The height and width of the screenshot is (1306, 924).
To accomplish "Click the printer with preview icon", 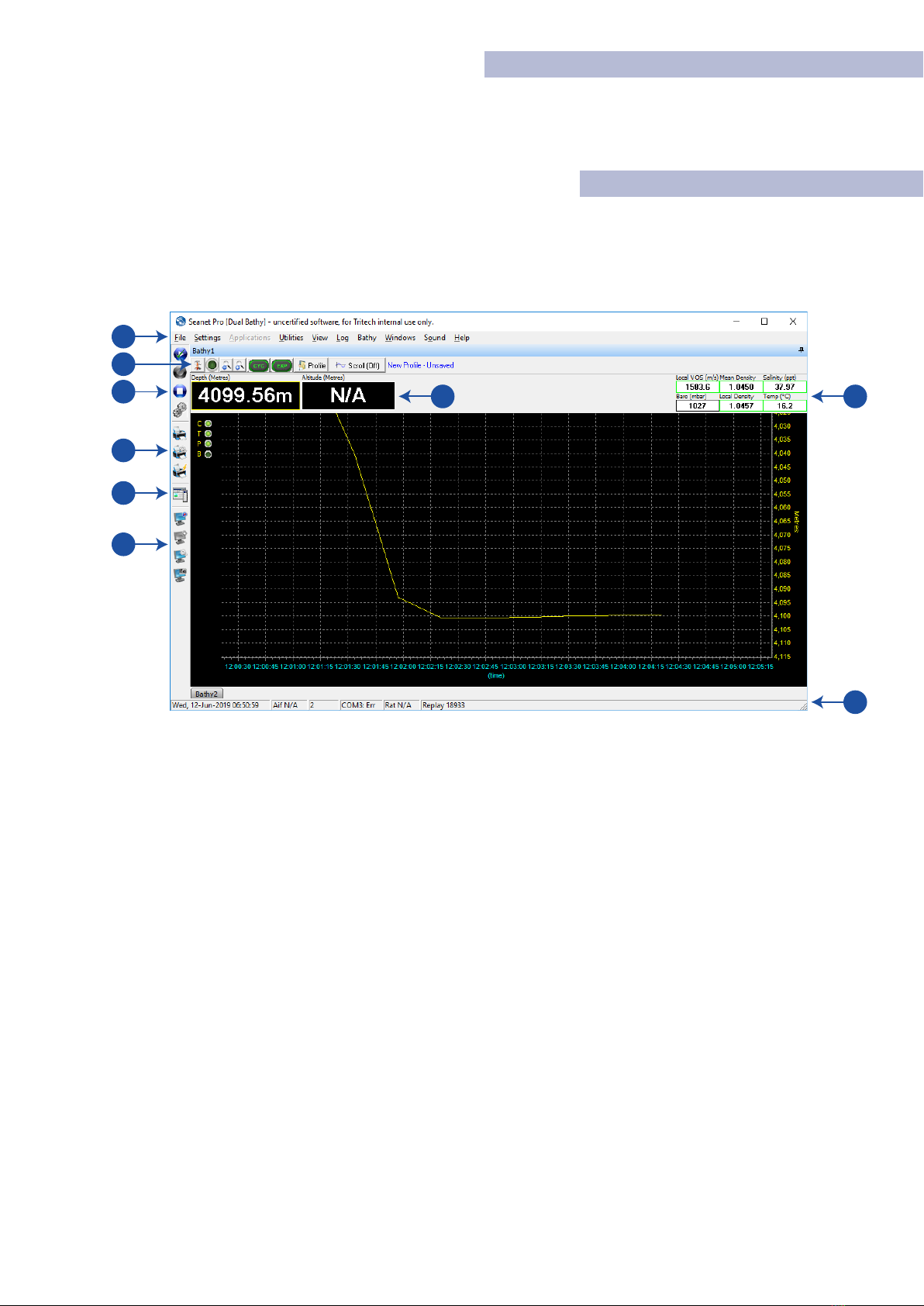I will 180,452.
